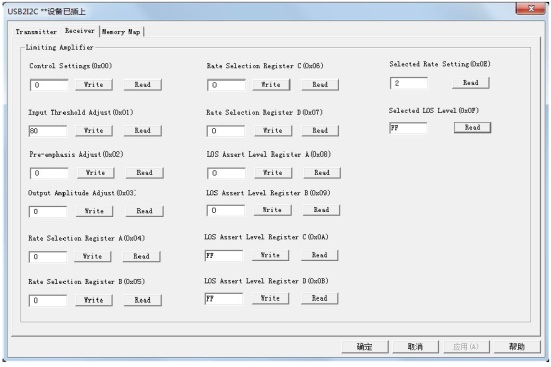The height and width of the screenshot is (367, 551).
Task: Write LOS Assert Level Register A (0x08)
Action: [x=273, y=173]
